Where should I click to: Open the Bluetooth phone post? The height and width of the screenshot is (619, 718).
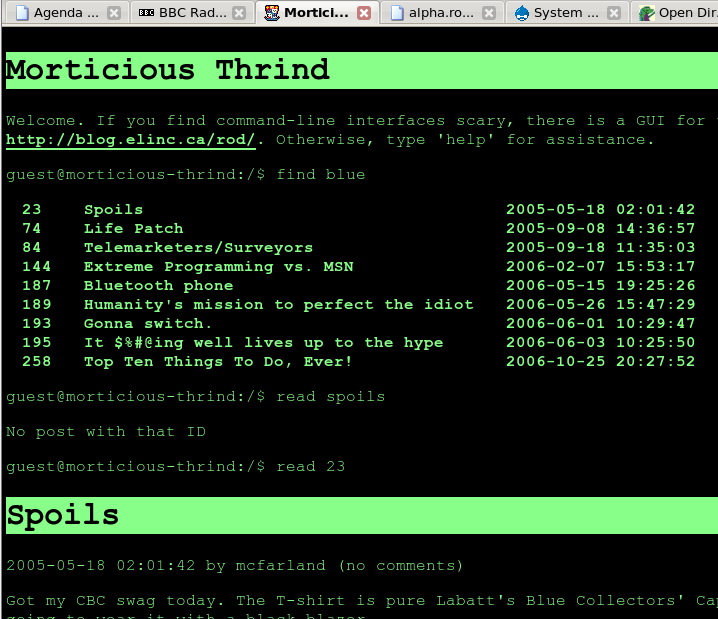(x=158, y=286)
